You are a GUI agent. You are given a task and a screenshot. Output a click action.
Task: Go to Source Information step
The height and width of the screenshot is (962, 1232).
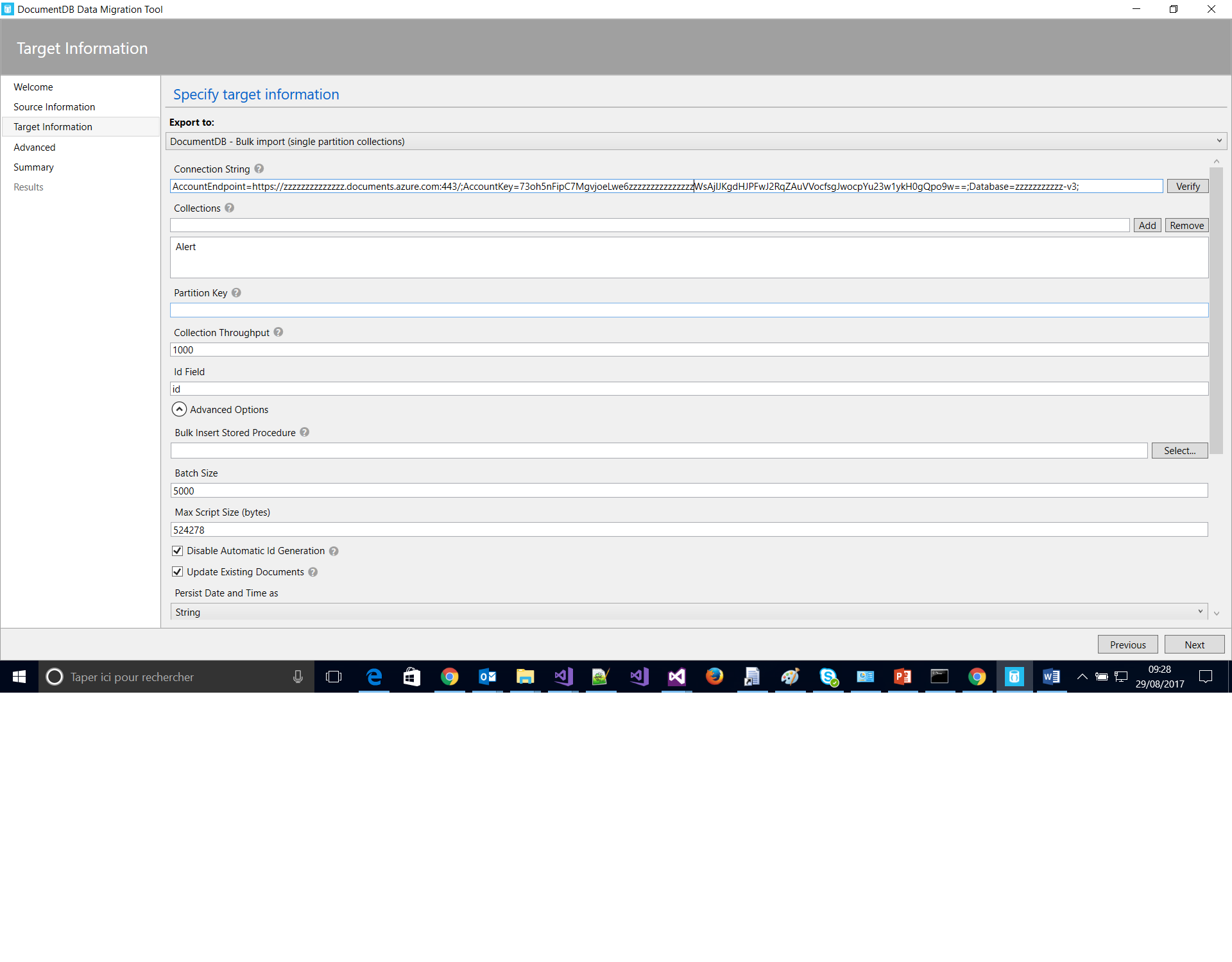pyautogui.click(x=54, y=107)
